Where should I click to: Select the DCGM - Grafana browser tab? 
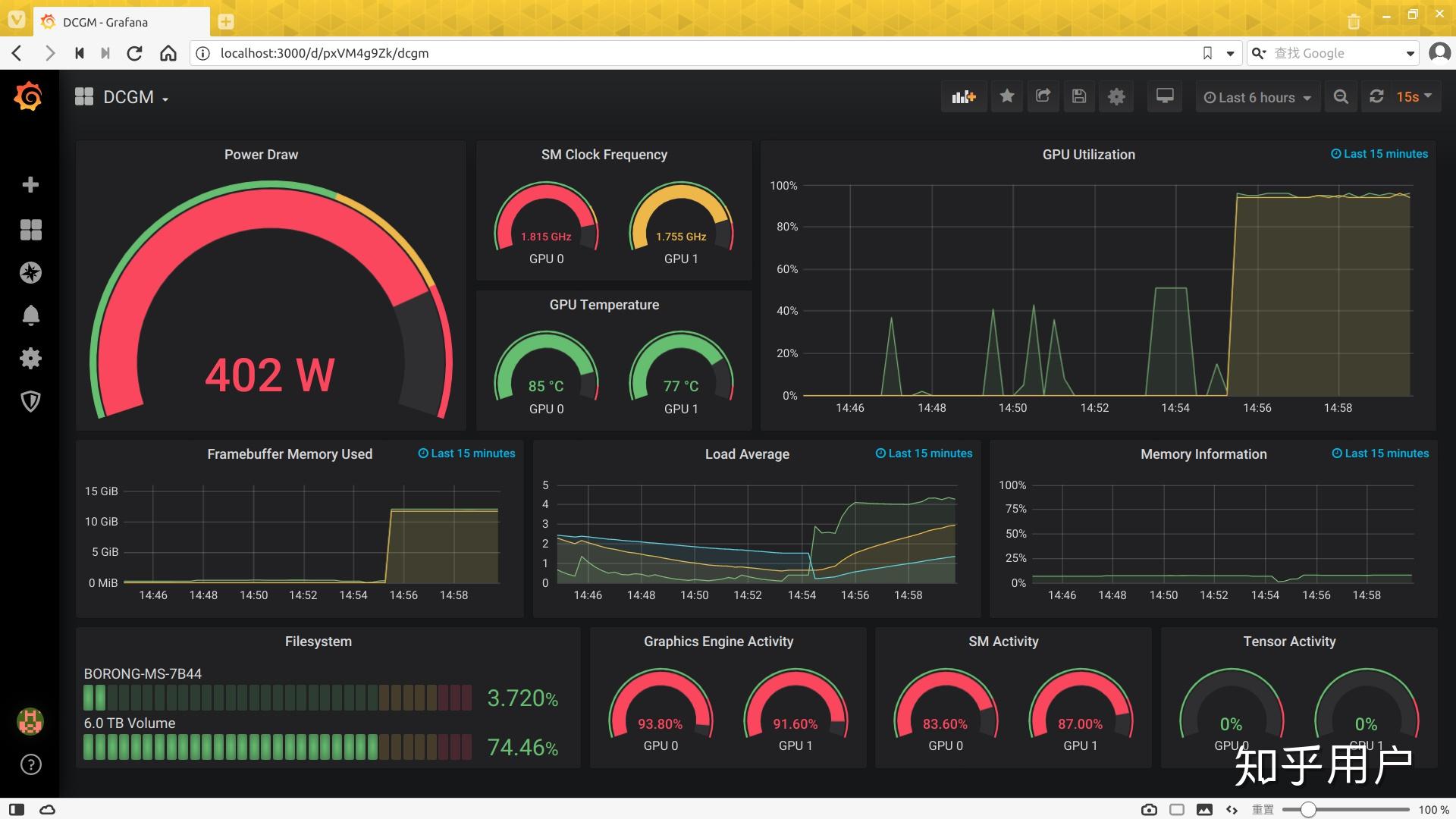(106, 22)
